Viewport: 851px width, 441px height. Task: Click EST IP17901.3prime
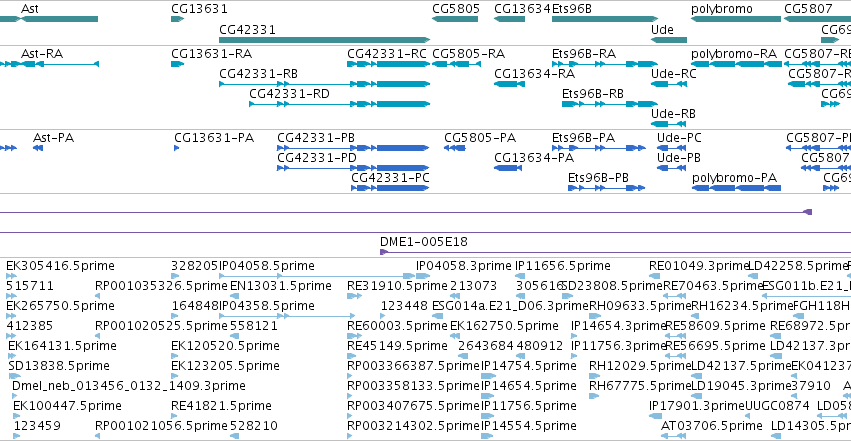[697, 406]
